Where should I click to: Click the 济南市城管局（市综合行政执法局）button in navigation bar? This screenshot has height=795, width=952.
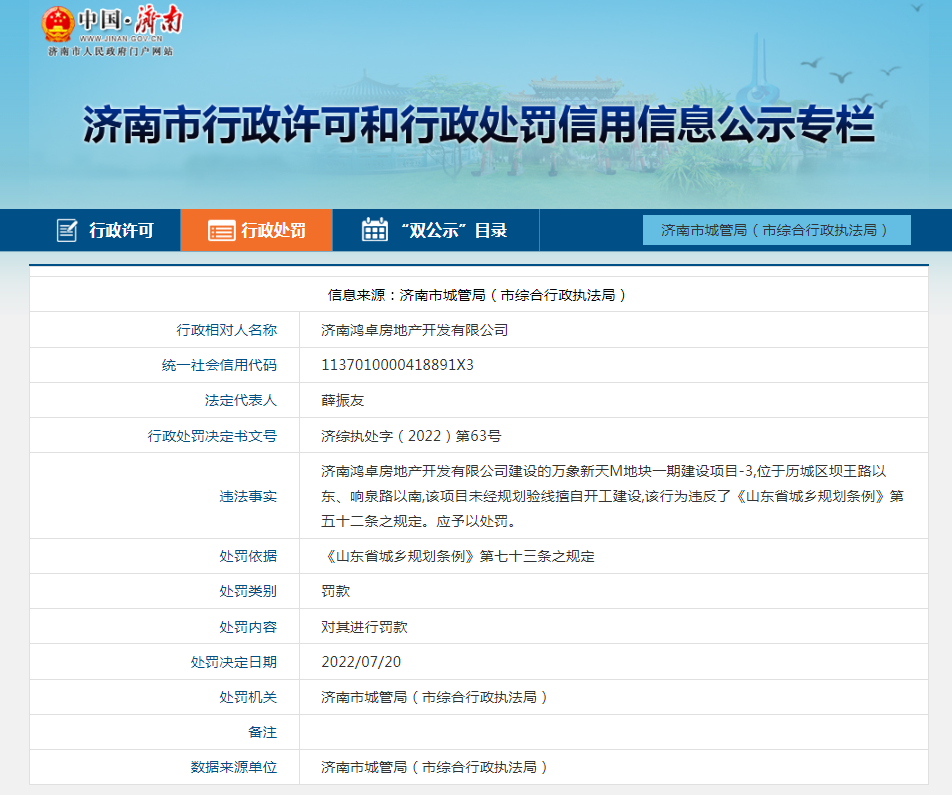[777, 230]
